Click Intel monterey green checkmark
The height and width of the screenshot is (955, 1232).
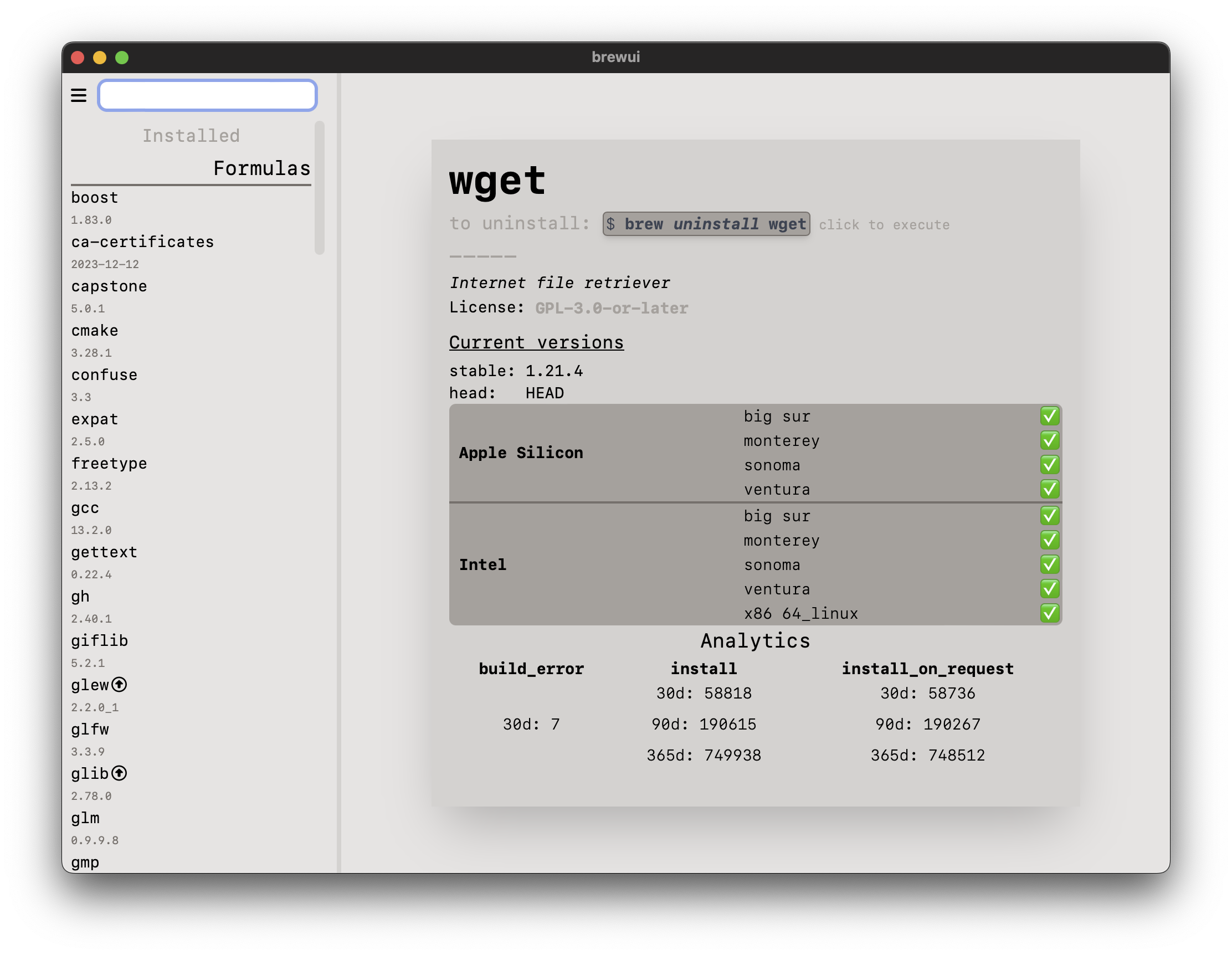tap(1049, 541)
